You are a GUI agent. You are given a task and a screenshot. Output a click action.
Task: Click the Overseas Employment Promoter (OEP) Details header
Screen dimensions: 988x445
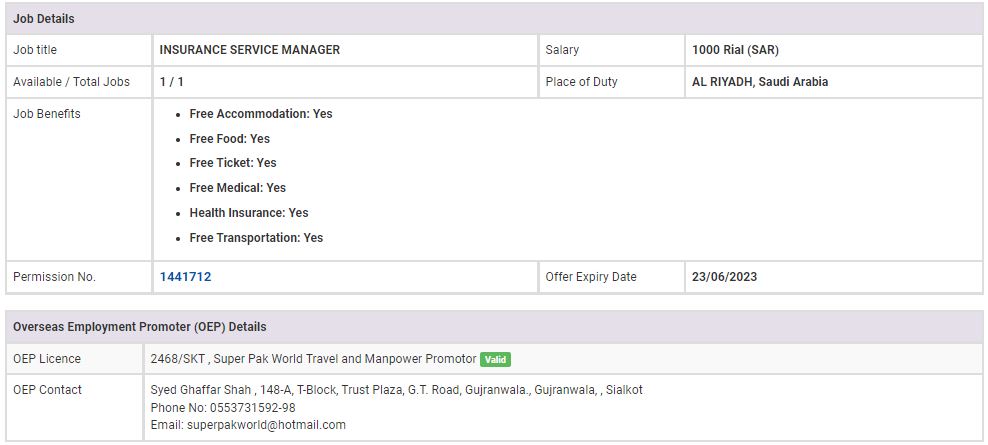click(140, 327)
